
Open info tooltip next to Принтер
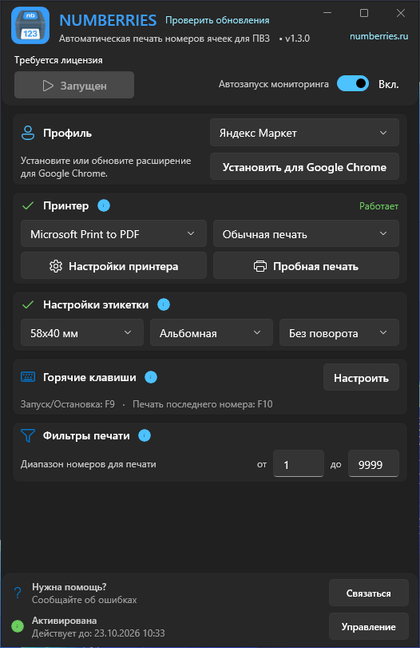tap(104, 205)
